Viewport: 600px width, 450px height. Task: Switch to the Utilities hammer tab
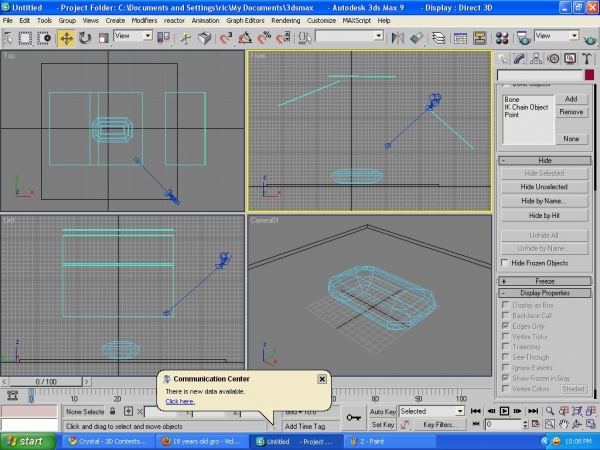pos(587,59)
